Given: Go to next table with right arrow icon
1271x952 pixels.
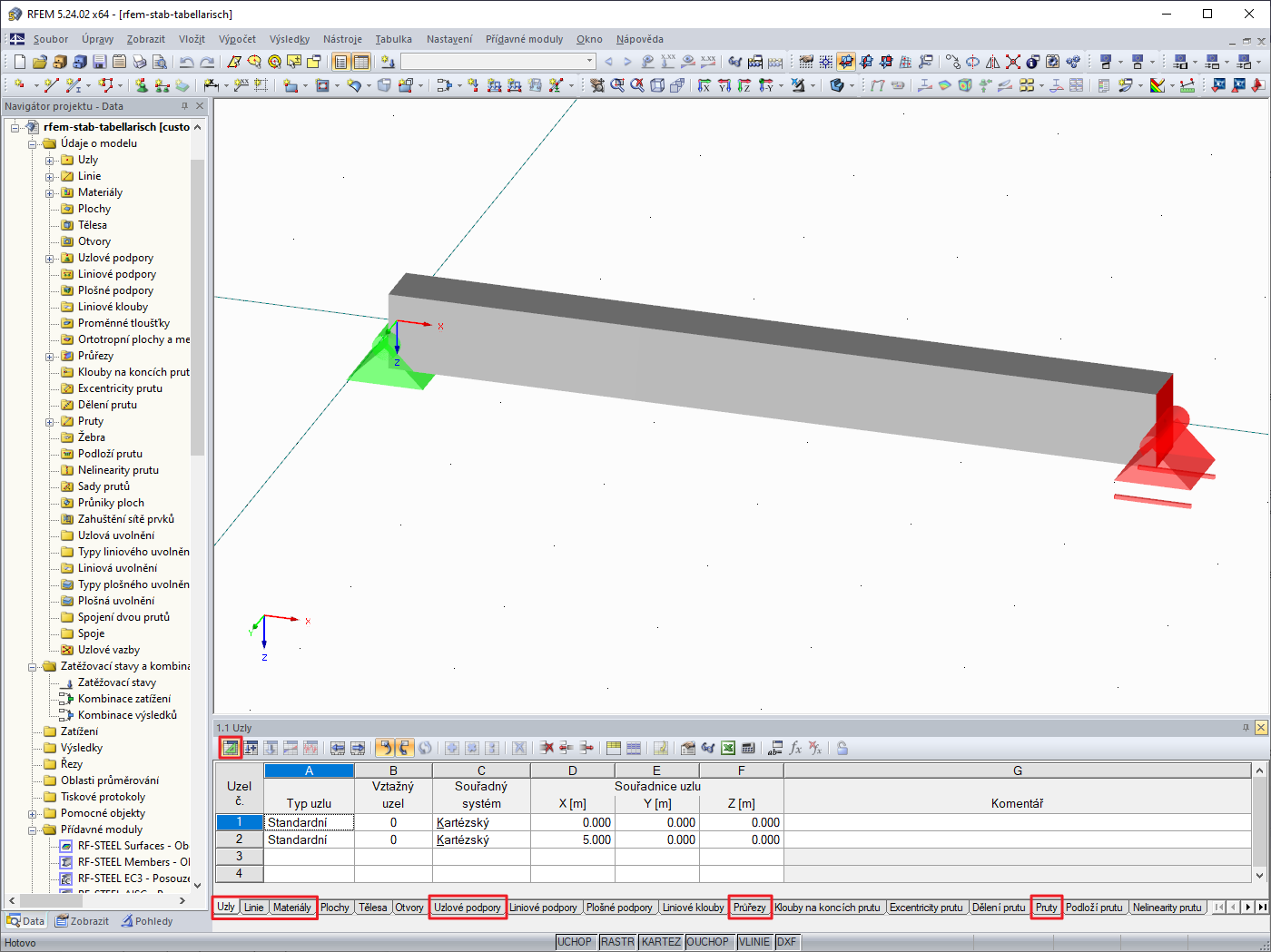Looking at the screenshot, I should (358, 748).
